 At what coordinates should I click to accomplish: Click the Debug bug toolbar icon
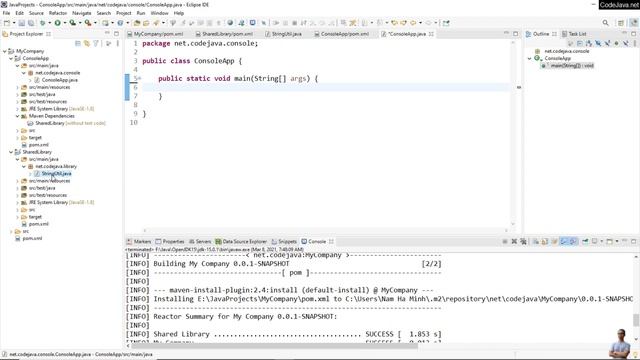coord(42,23)
